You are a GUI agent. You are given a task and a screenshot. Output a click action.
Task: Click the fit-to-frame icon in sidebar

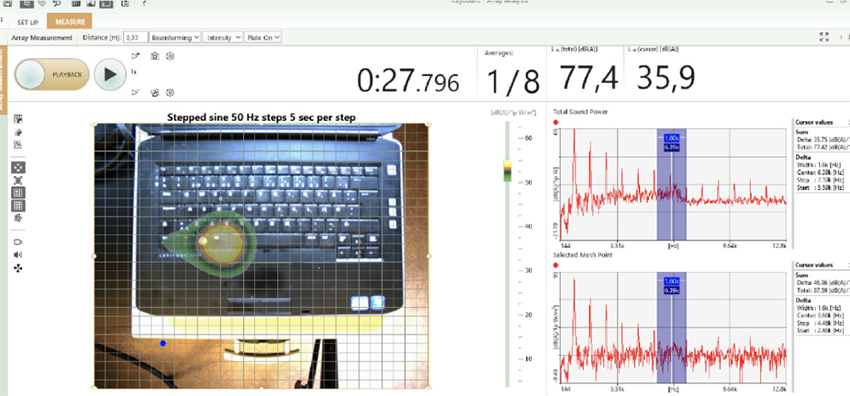pos(18,180)
